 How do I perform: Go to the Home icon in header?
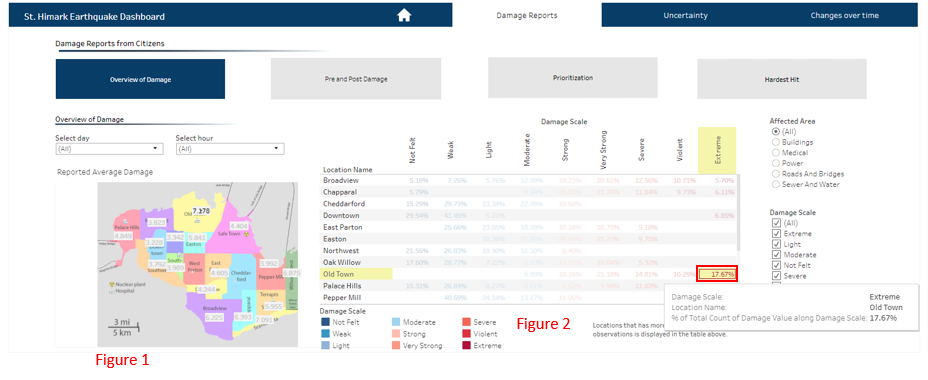click(404, 15)
